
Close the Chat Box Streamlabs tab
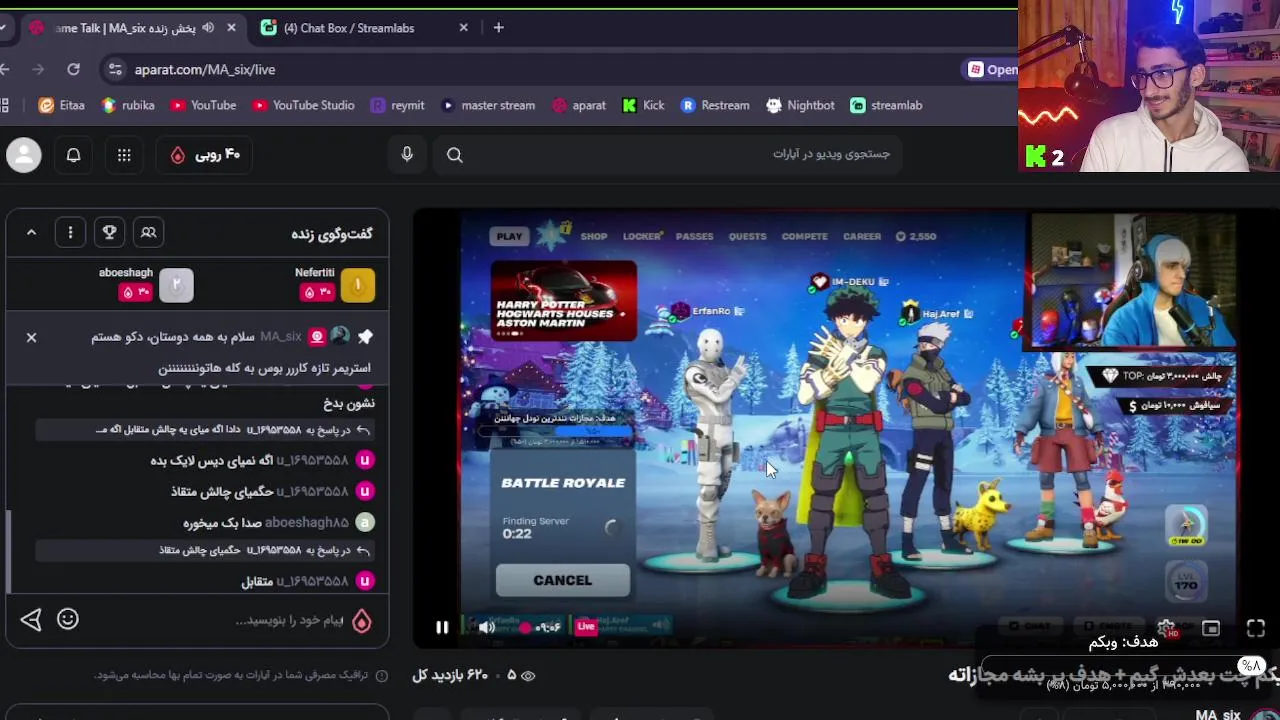coord(463,28)
